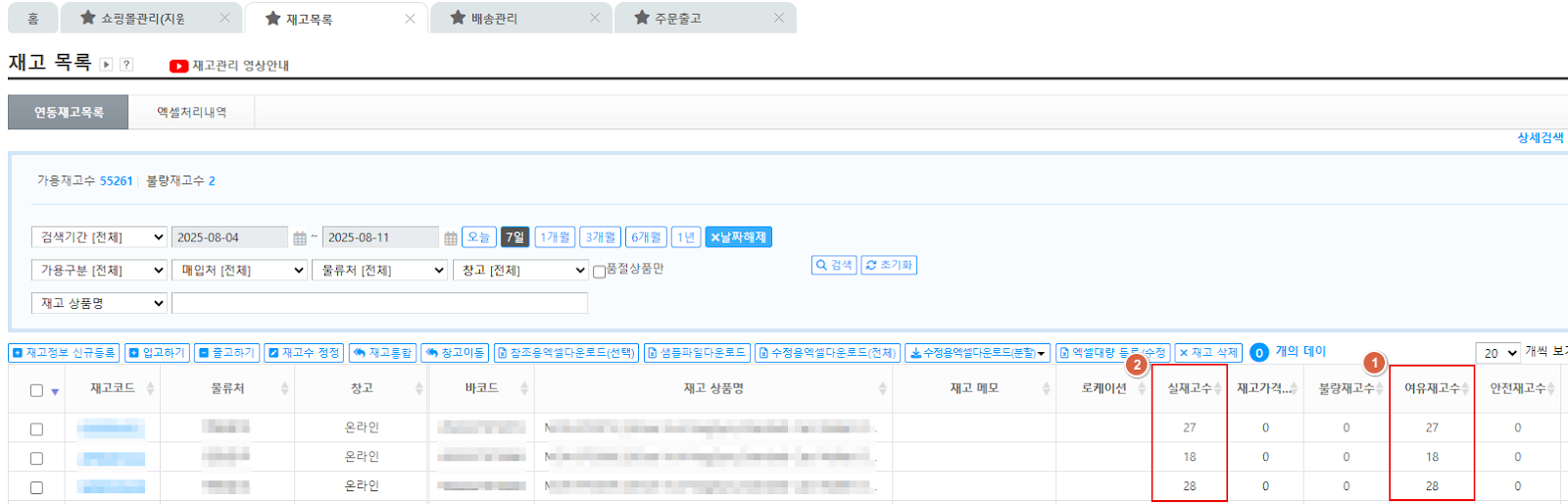The width and height of the screenshot is (1568, 504).
Task: Open the 20 items per page dropdown
Action: pos(1497,353)
